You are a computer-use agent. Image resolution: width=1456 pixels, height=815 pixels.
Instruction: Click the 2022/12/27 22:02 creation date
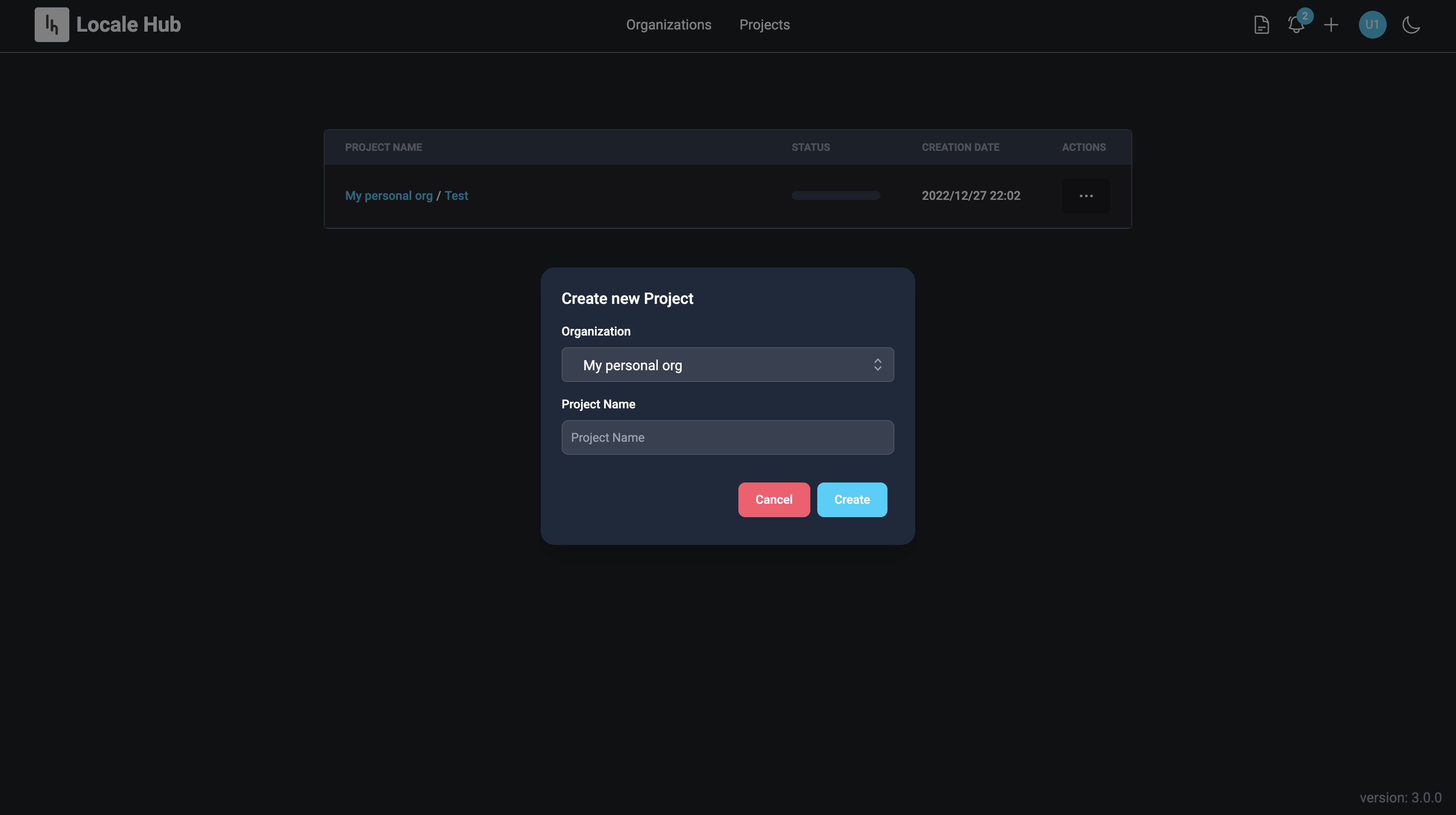coord(971,196)
